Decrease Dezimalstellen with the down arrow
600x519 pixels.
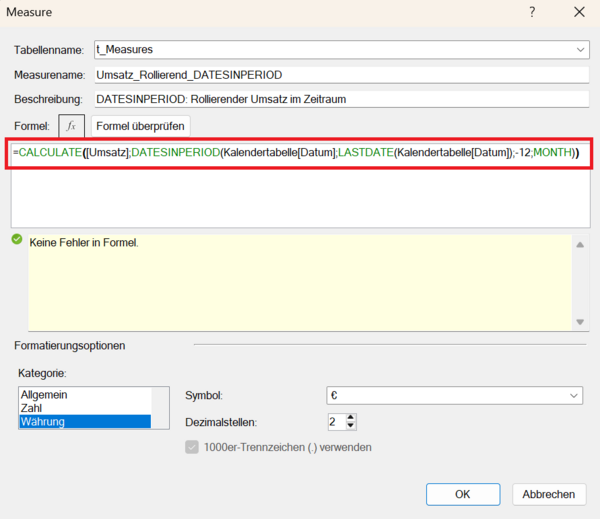coord(351,427)
